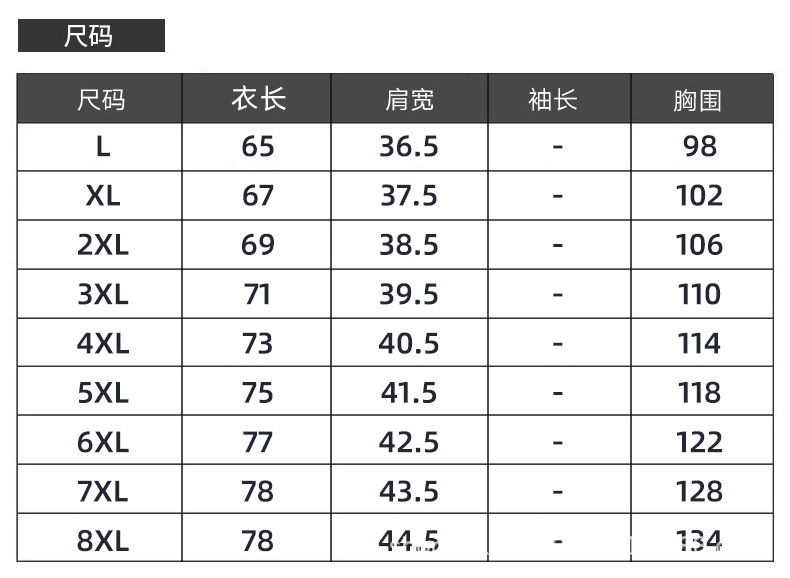
Task: Click the 尺码 title above the table
Action: 90,36
